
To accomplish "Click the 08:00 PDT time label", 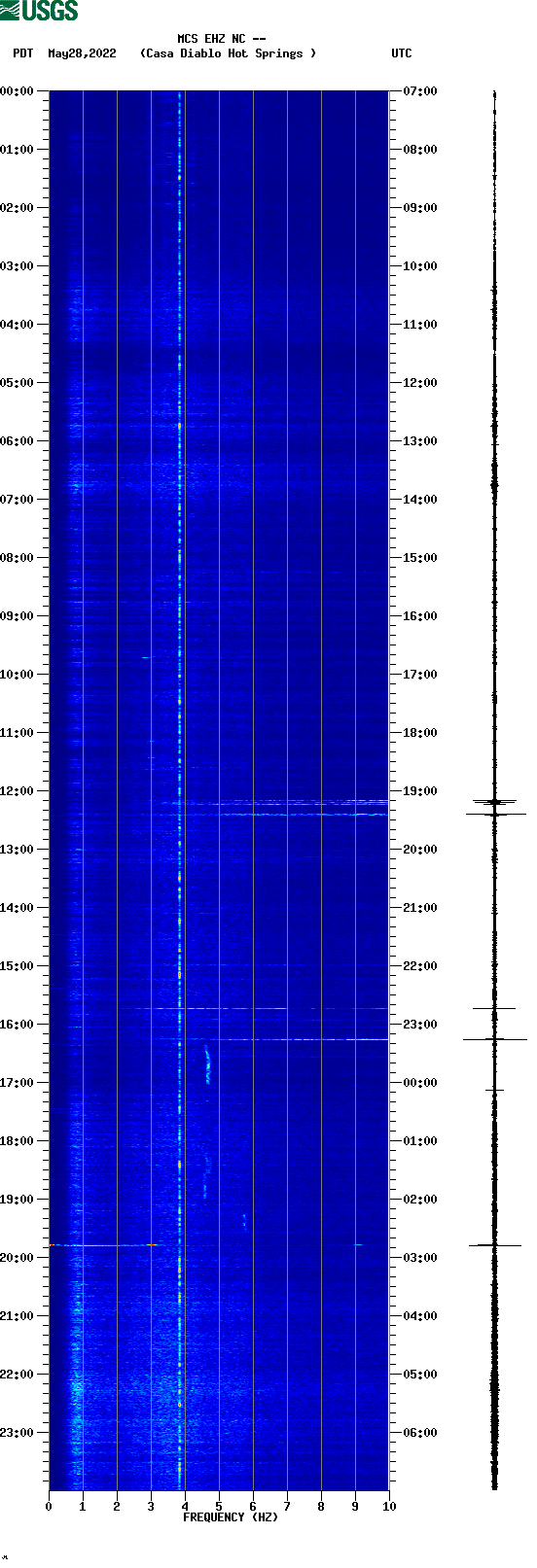I will [18, 558].
